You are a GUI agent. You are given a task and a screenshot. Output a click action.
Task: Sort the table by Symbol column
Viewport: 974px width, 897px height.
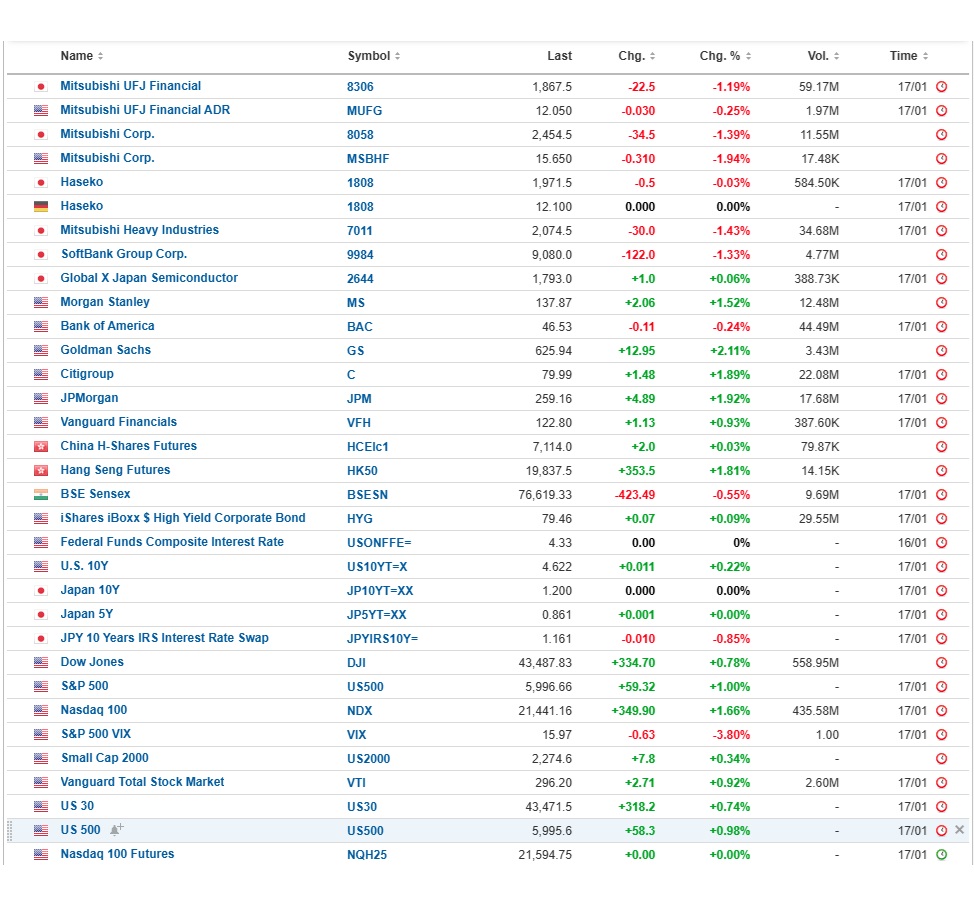[373, 56]
